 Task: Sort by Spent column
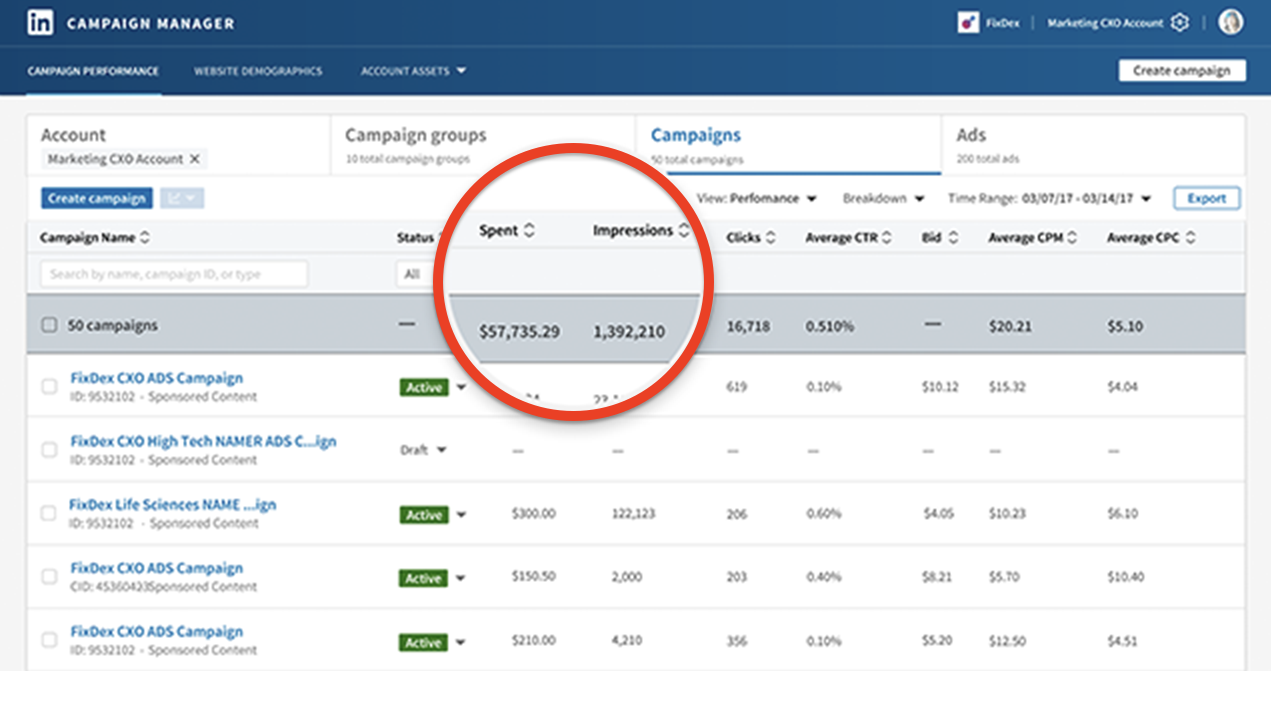coord(529,231)
